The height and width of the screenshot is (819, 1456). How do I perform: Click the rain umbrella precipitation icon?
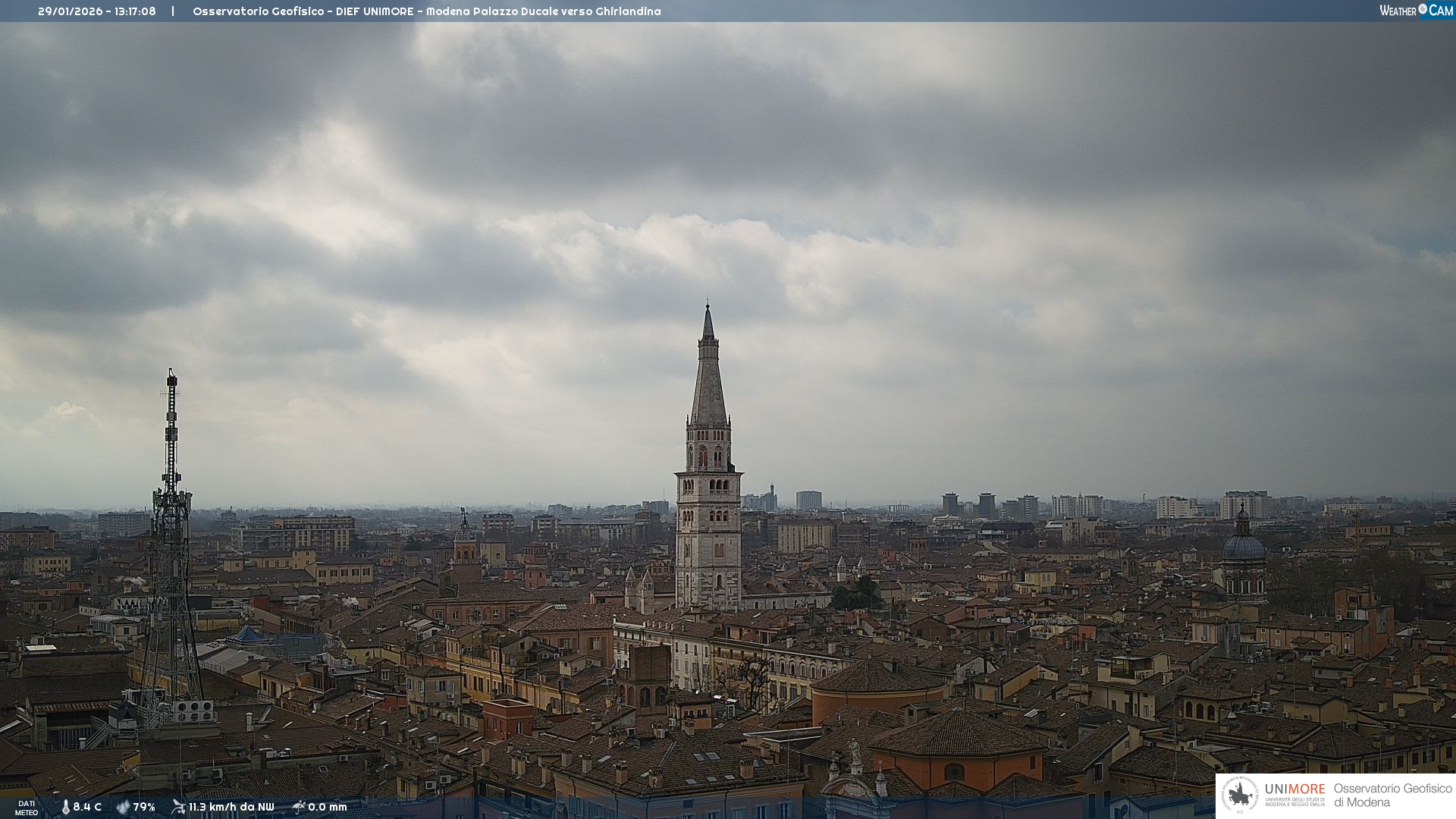[x=299, y=807]
